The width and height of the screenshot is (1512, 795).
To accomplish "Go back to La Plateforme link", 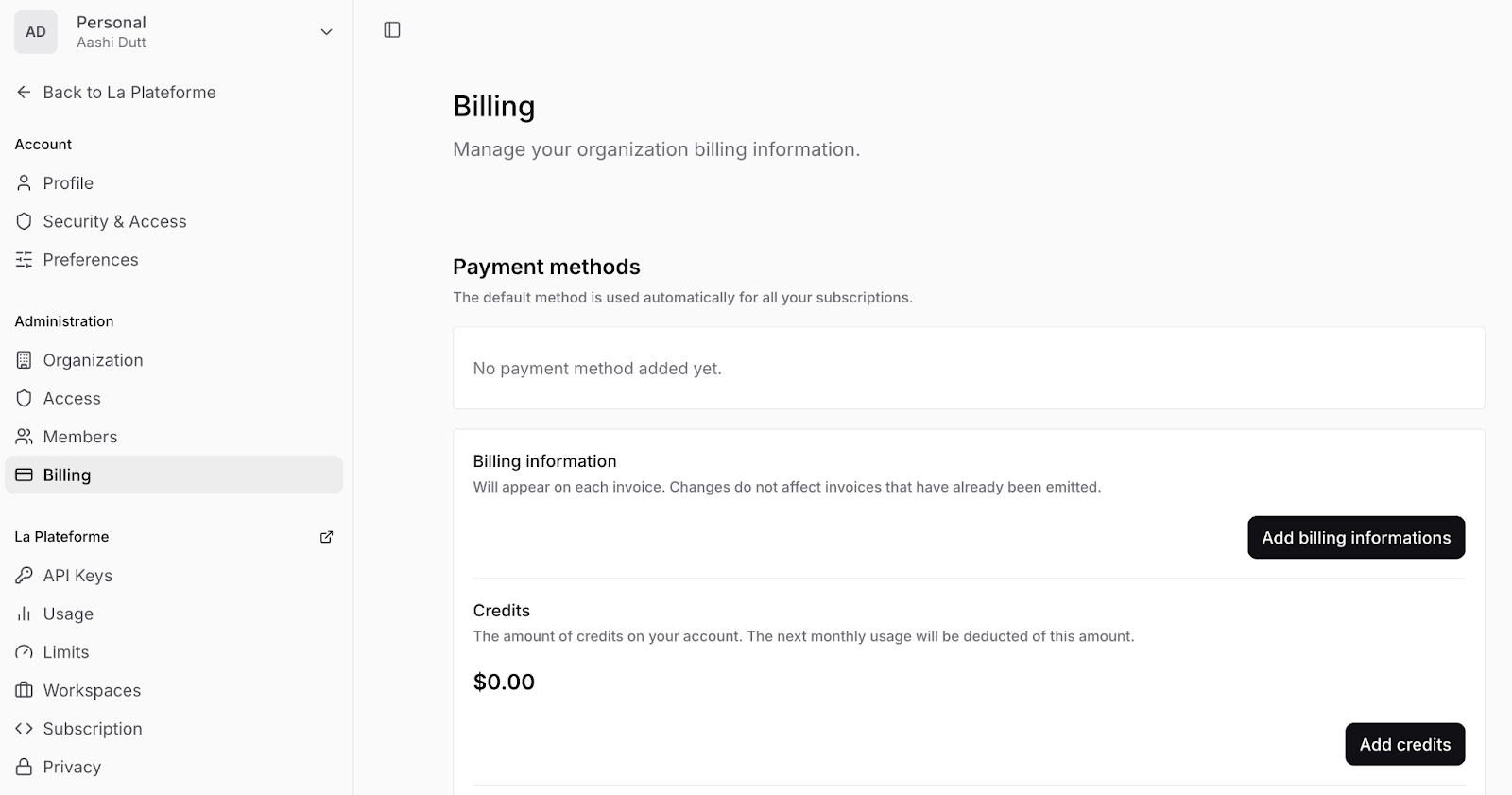I will pyautogui.click(x=129, y=92).
